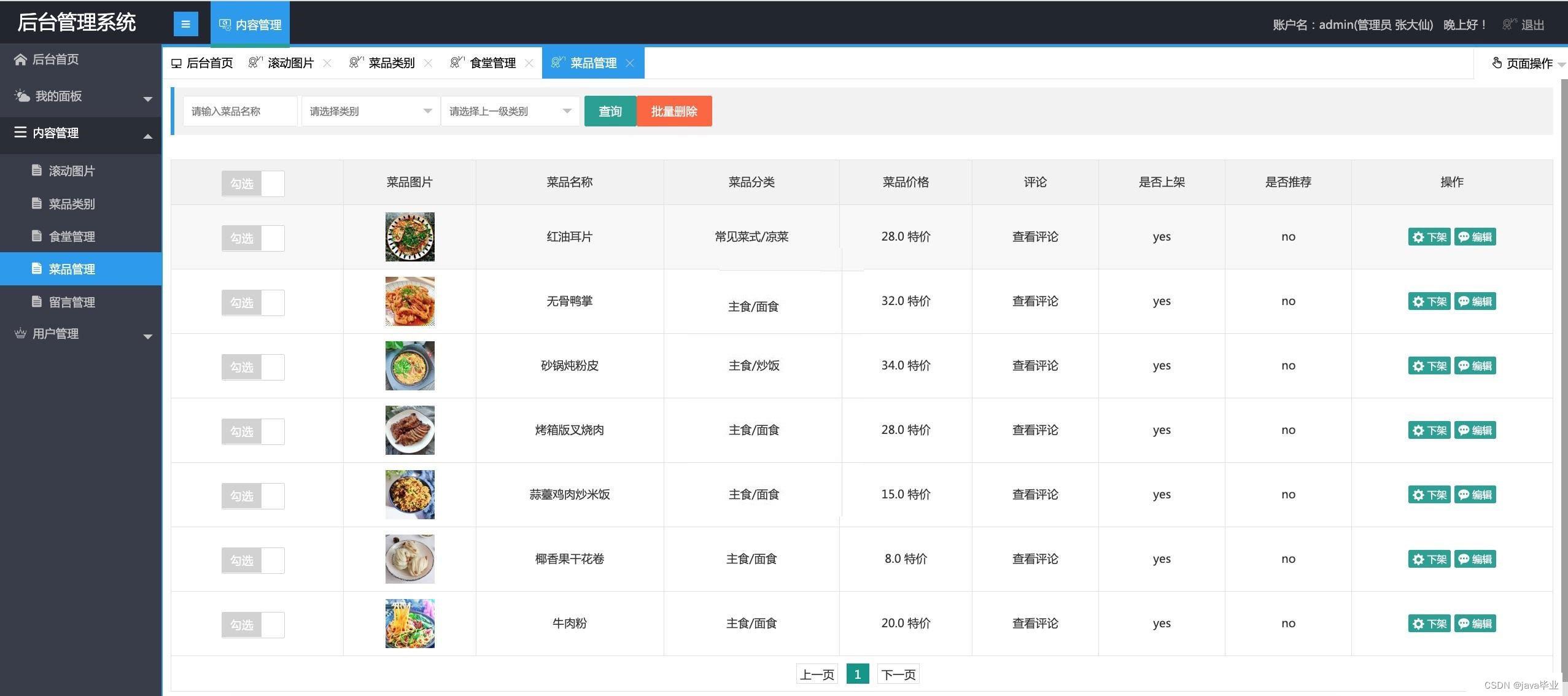Close the 食堂管理 tab with its X

(x=529, y=63)
